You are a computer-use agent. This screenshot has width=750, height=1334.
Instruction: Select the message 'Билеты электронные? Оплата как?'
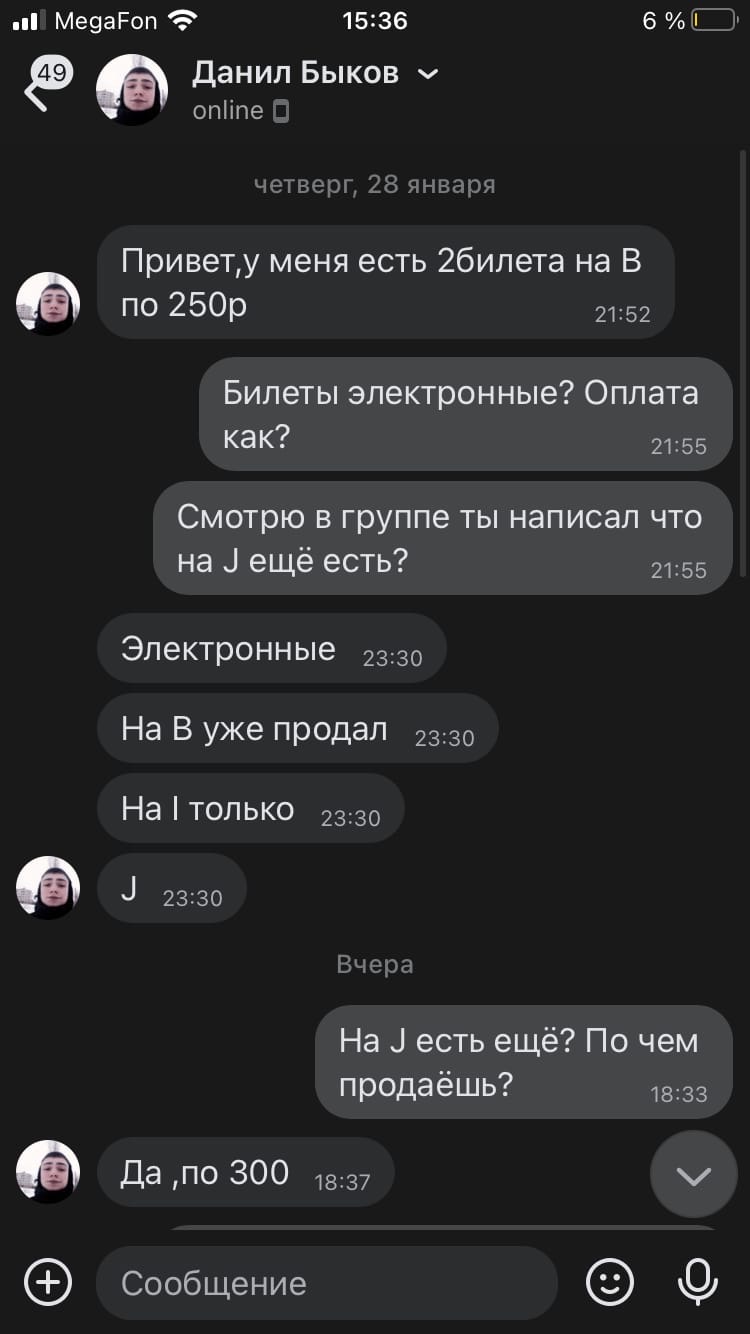[466, 413]
